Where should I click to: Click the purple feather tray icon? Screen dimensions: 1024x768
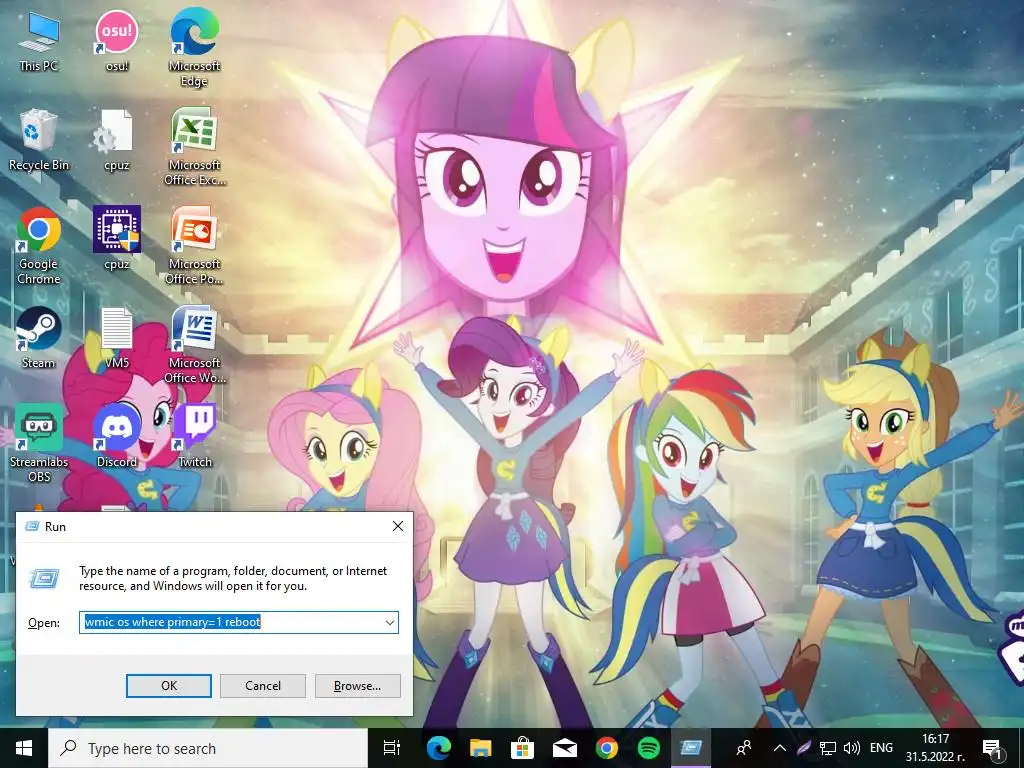[804, 748]
